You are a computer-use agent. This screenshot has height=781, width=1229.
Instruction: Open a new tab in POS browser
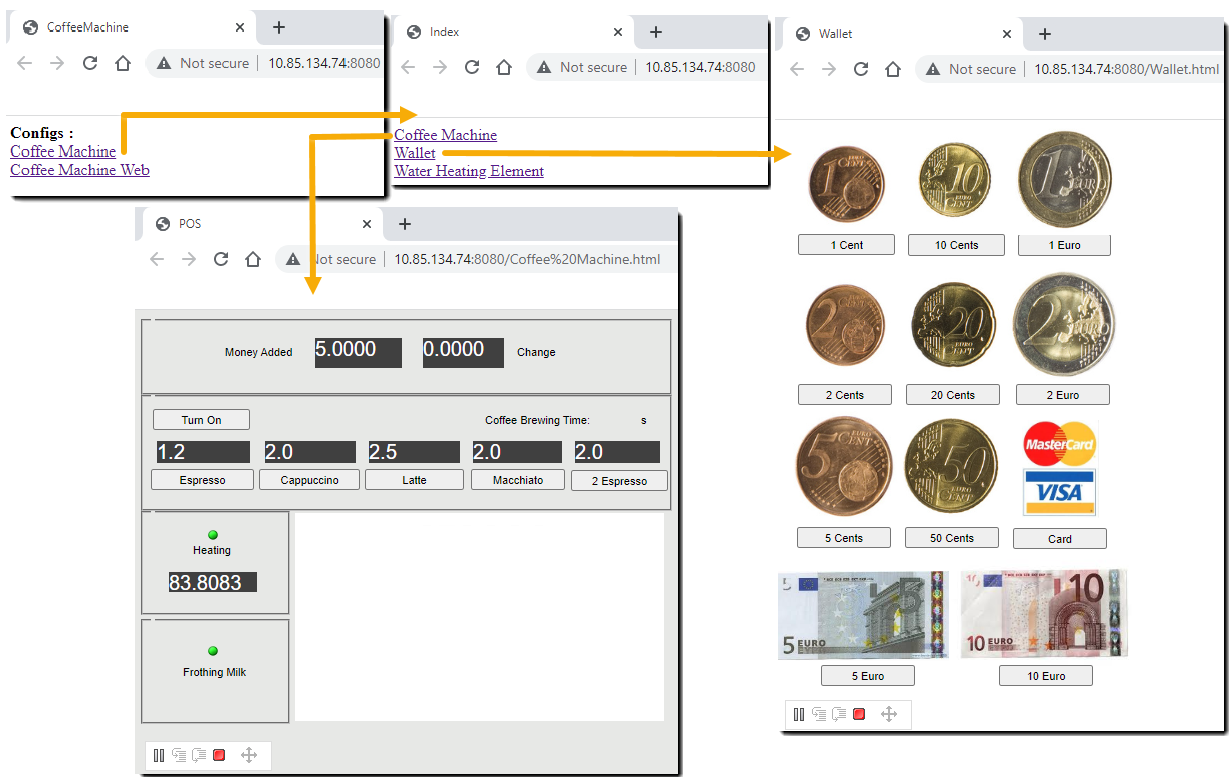[405, 224]
